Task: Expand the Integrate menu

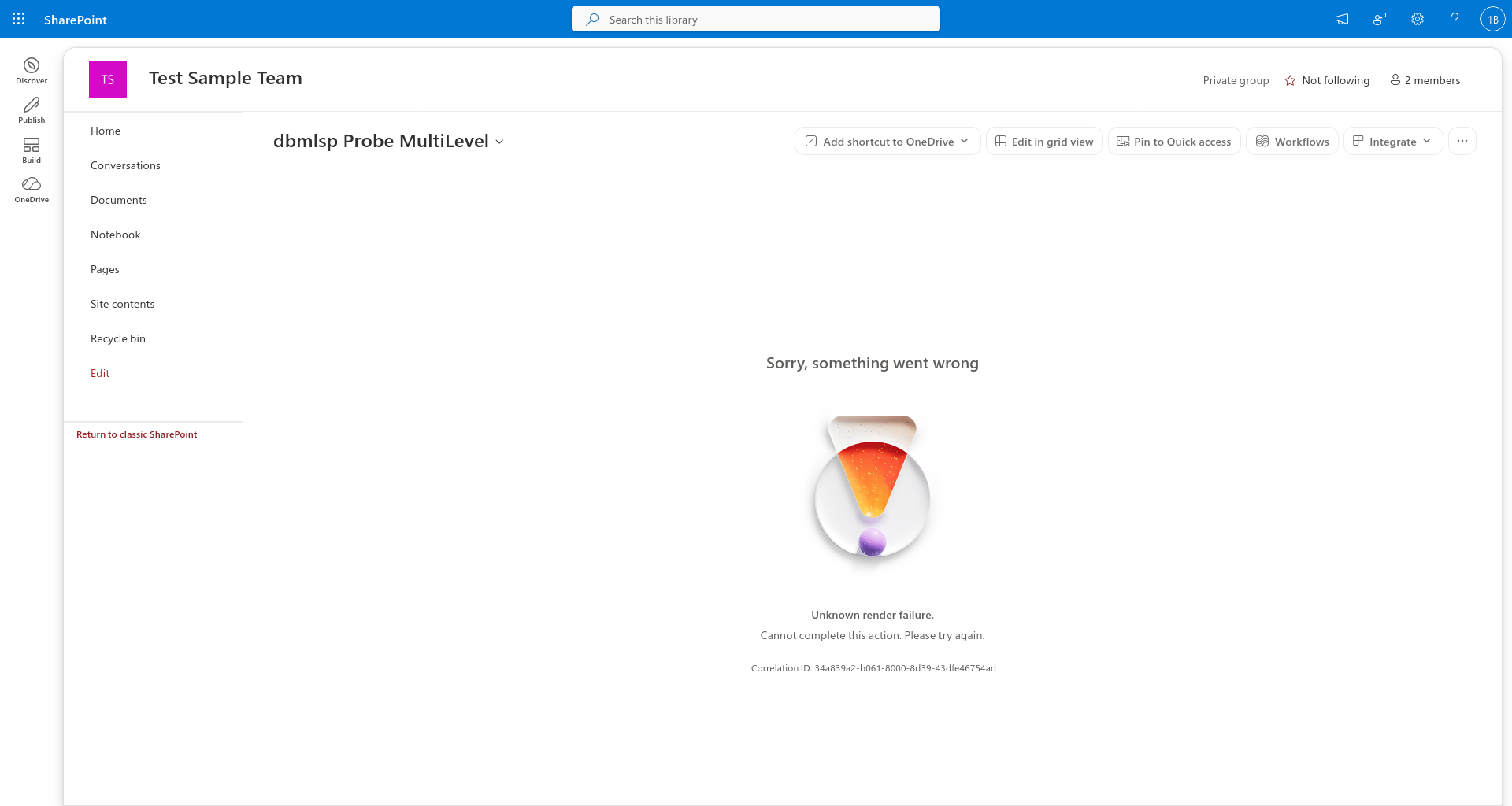Action: 1393,141
